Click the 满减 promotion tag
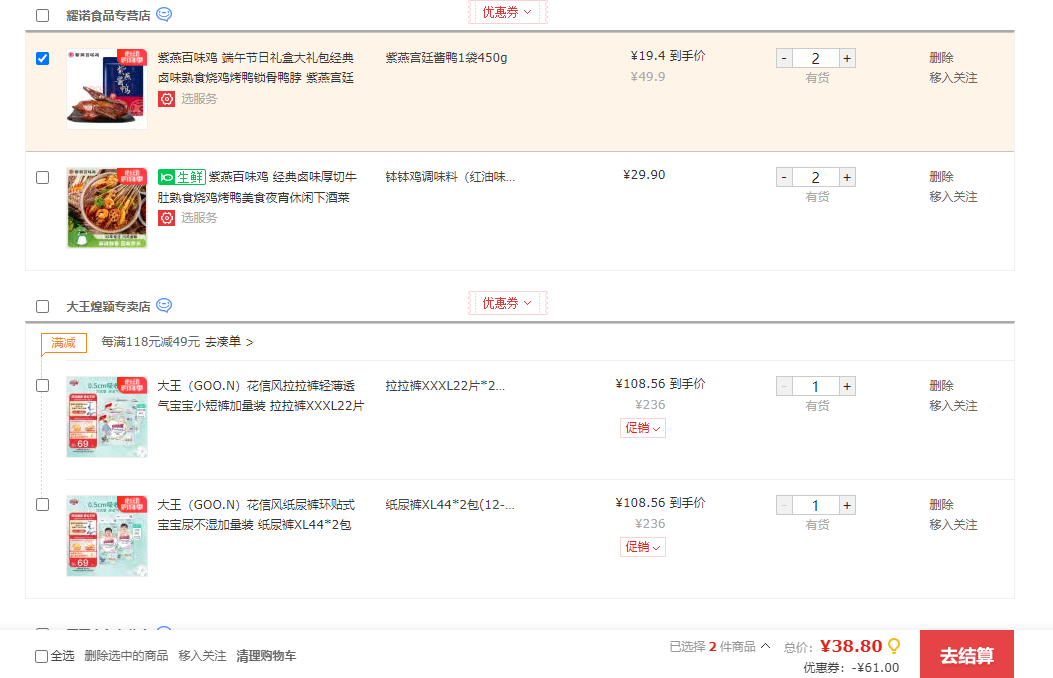Viewport: 1053px width, 678px height. tap(64, 343)
